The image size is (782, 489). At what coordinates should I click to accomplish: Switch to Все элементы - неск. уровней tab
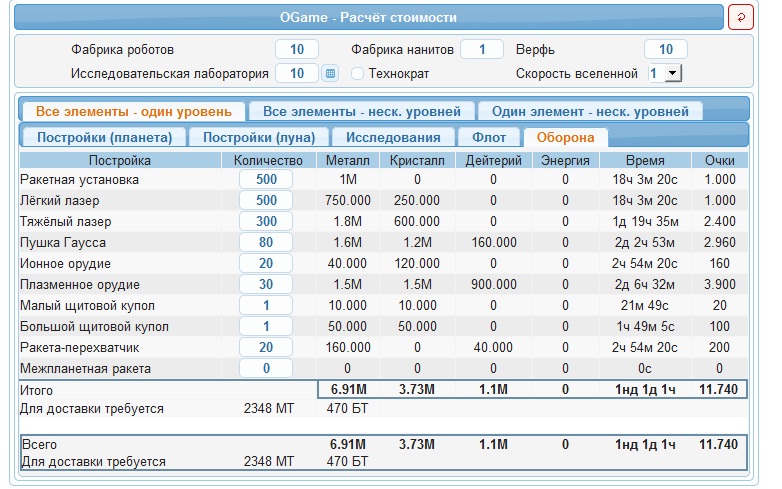coord(362,111)
